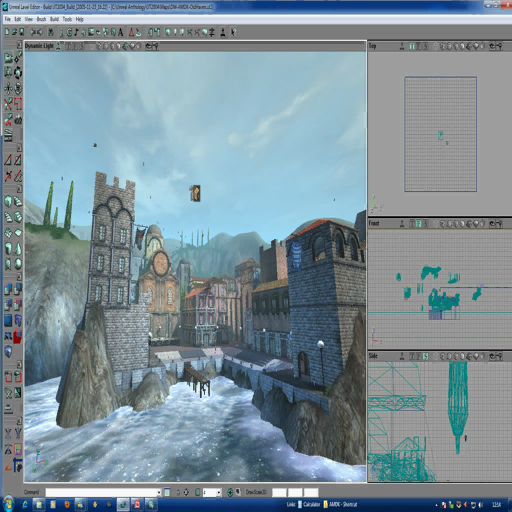
Task: Click the Add Volume icon in toolbox
Action: click(8, 352)
